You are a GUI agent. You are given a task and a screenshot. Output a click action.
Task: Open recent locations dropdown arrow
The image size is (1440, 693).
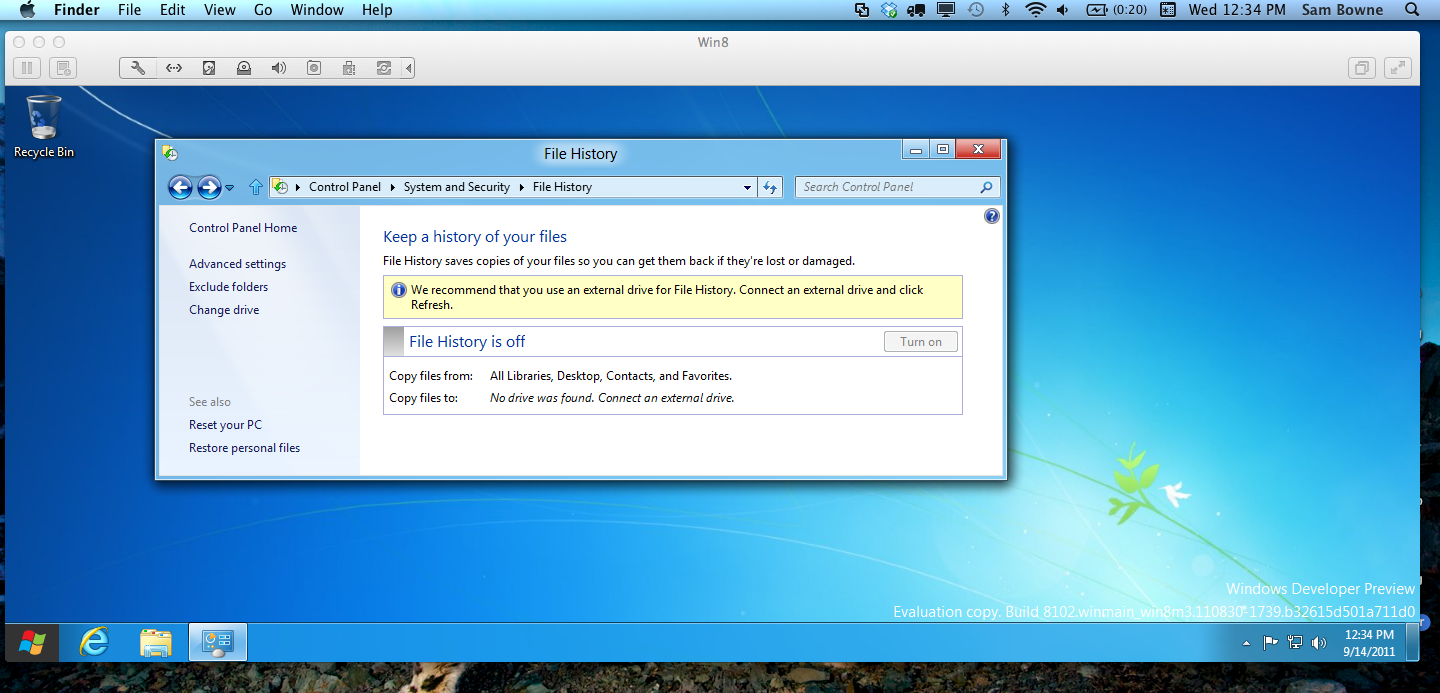[230, 187]
